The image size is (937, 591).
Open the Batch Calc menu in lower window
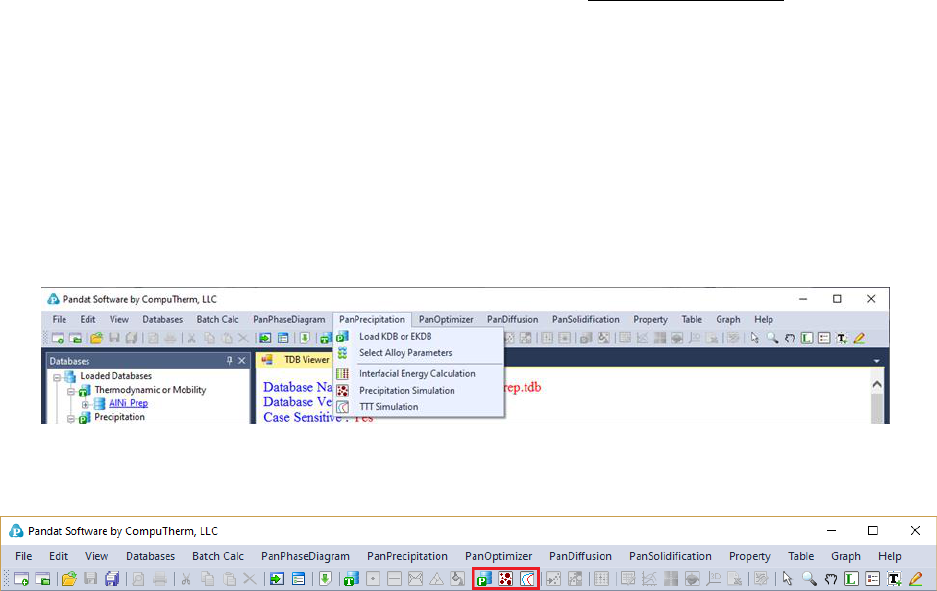tap(218, 556)
